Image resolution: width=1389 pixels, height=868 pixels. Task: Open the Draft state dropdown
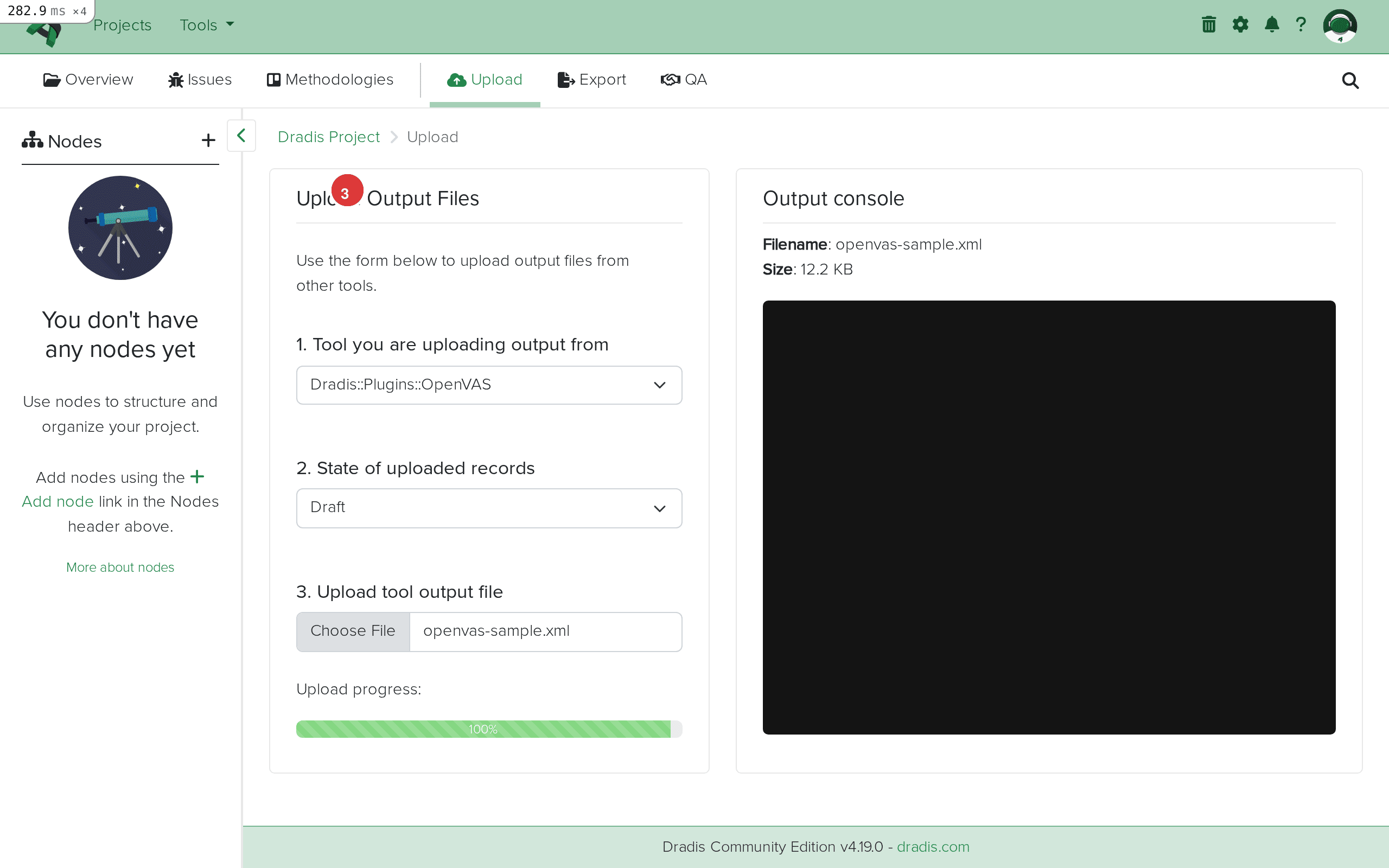[x=488, y=507]
